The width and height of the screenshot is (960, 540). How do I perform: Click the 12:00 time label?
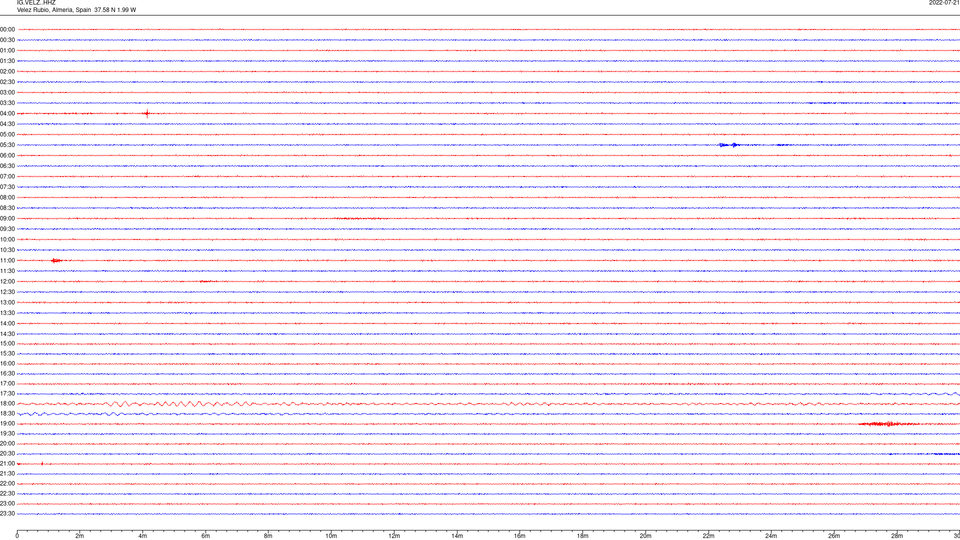(x=7, y=282)
